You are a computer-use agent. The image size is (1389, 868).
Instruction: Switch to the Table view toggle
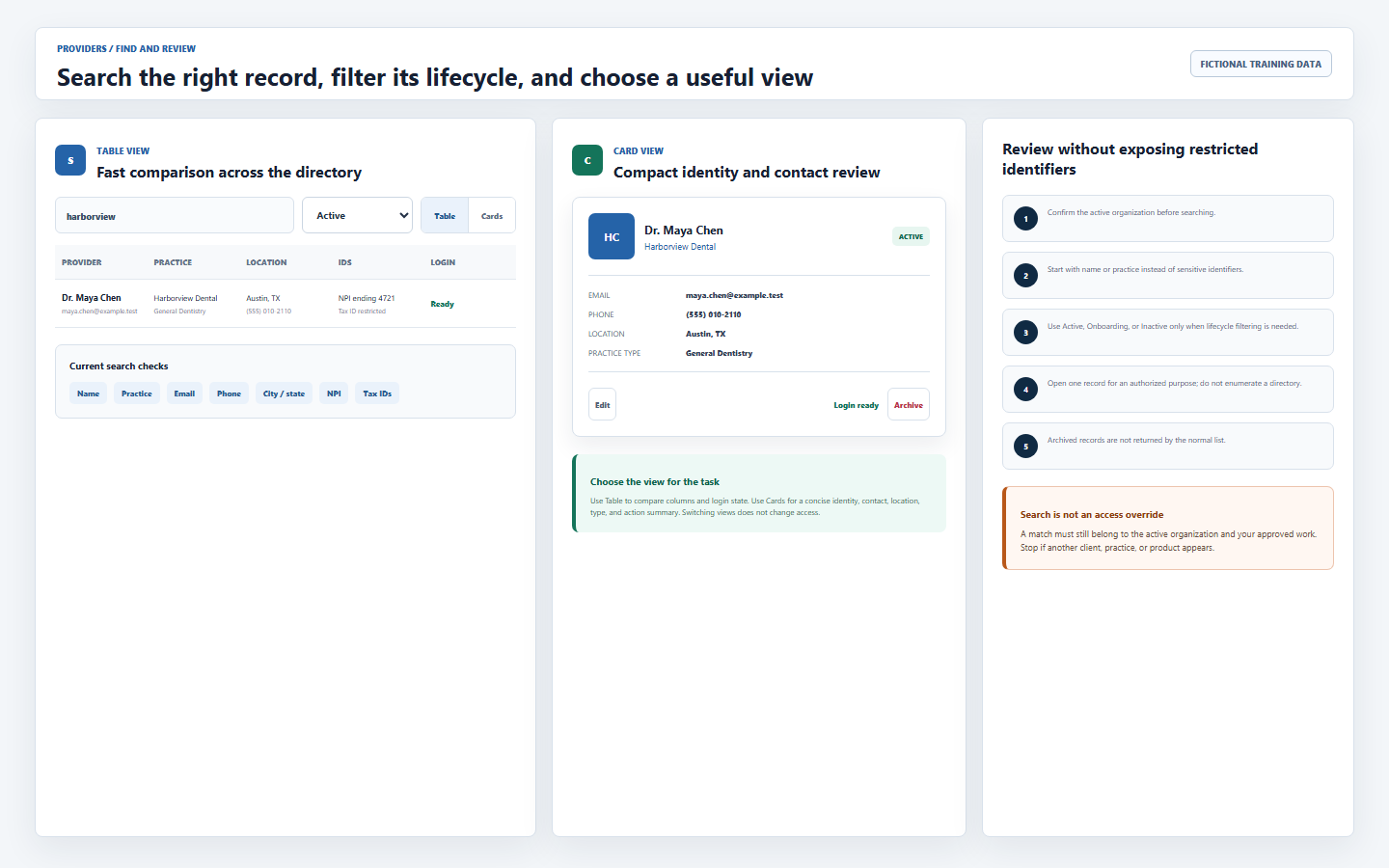click(445, 216)
